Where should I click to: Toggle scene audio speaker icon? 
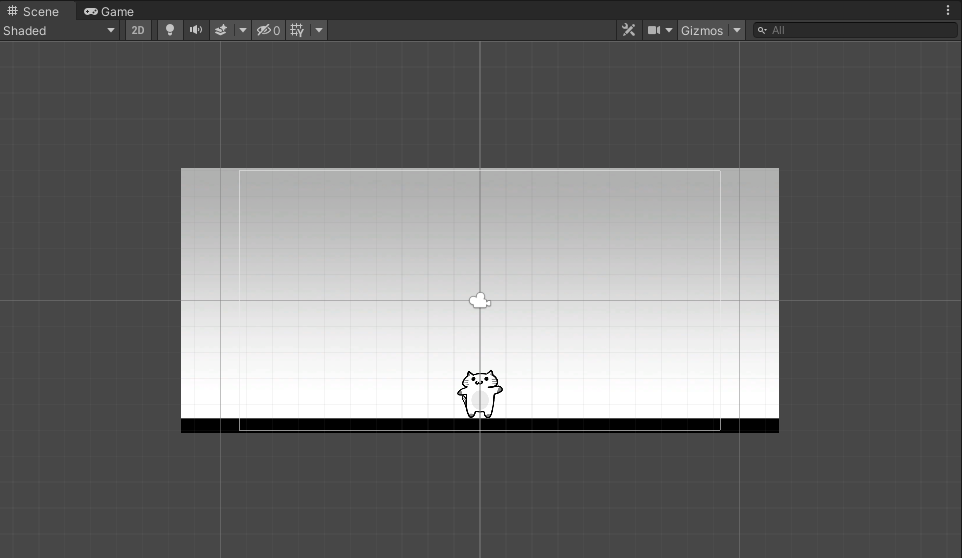[x=196, y=30]
